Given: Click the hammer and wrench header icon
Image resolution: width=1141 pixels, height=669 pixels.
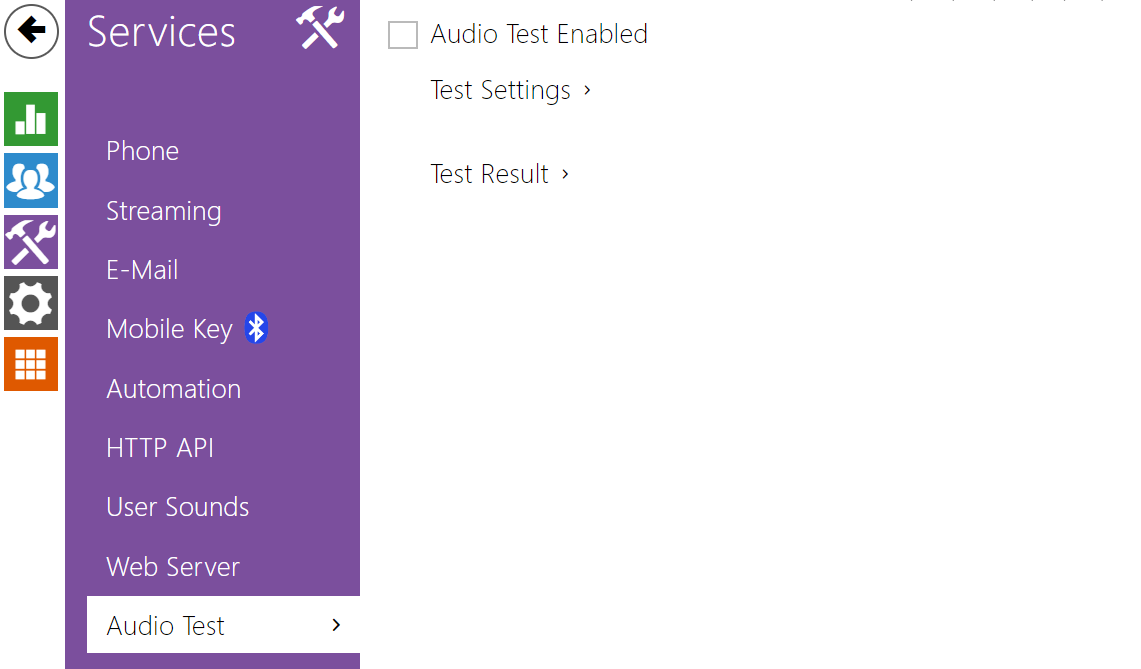Looking at the screenshot, I should (320, 28).
